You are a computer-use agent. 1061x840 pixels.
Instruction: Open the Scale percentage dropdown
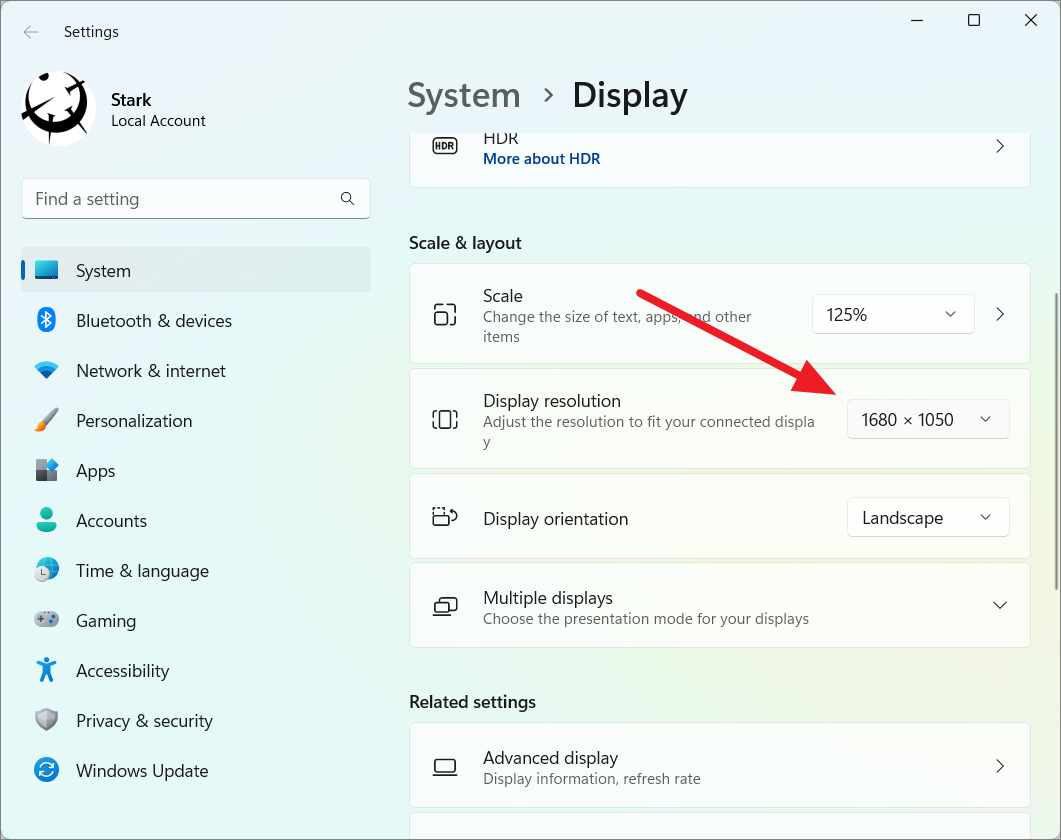pos(892,313)
